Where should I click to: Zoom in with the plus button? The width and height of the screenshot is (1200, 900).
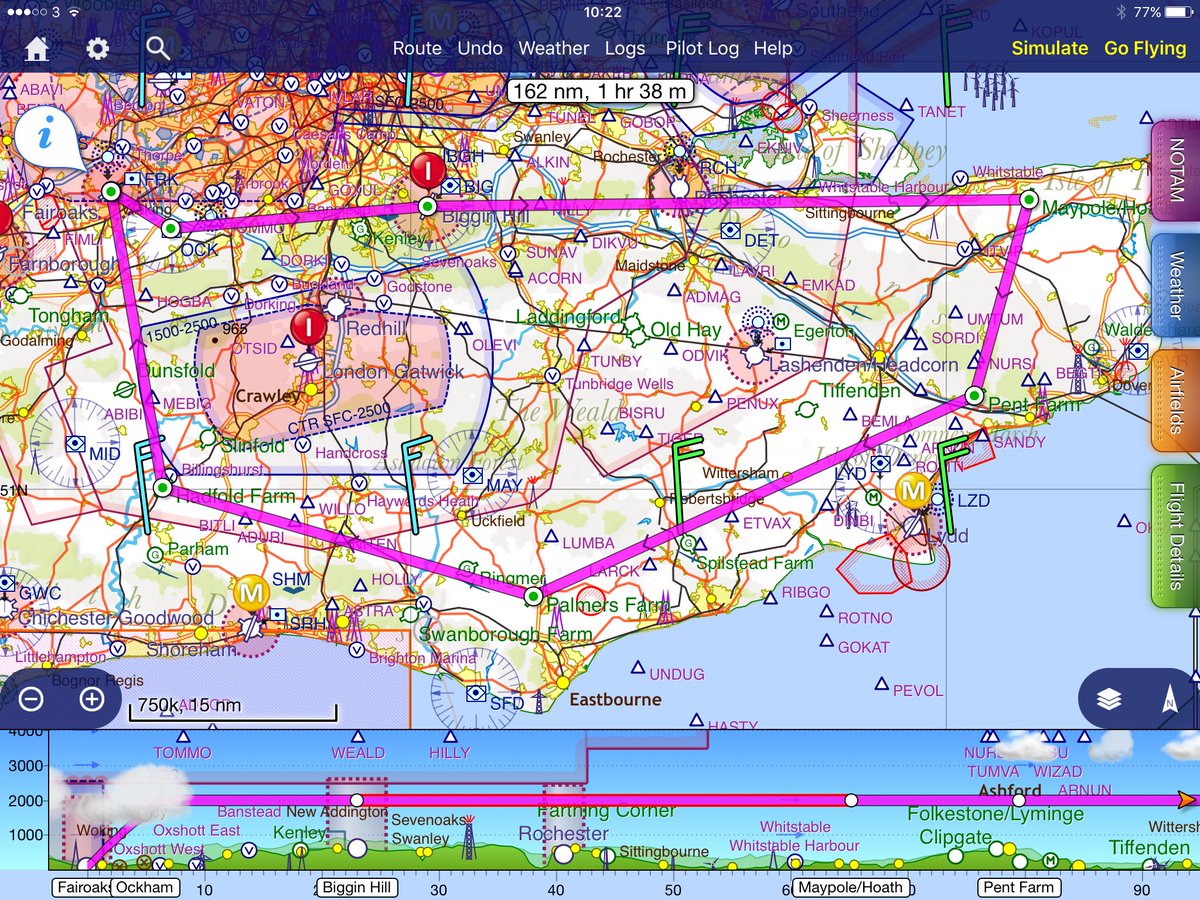(x=92, y=699)
